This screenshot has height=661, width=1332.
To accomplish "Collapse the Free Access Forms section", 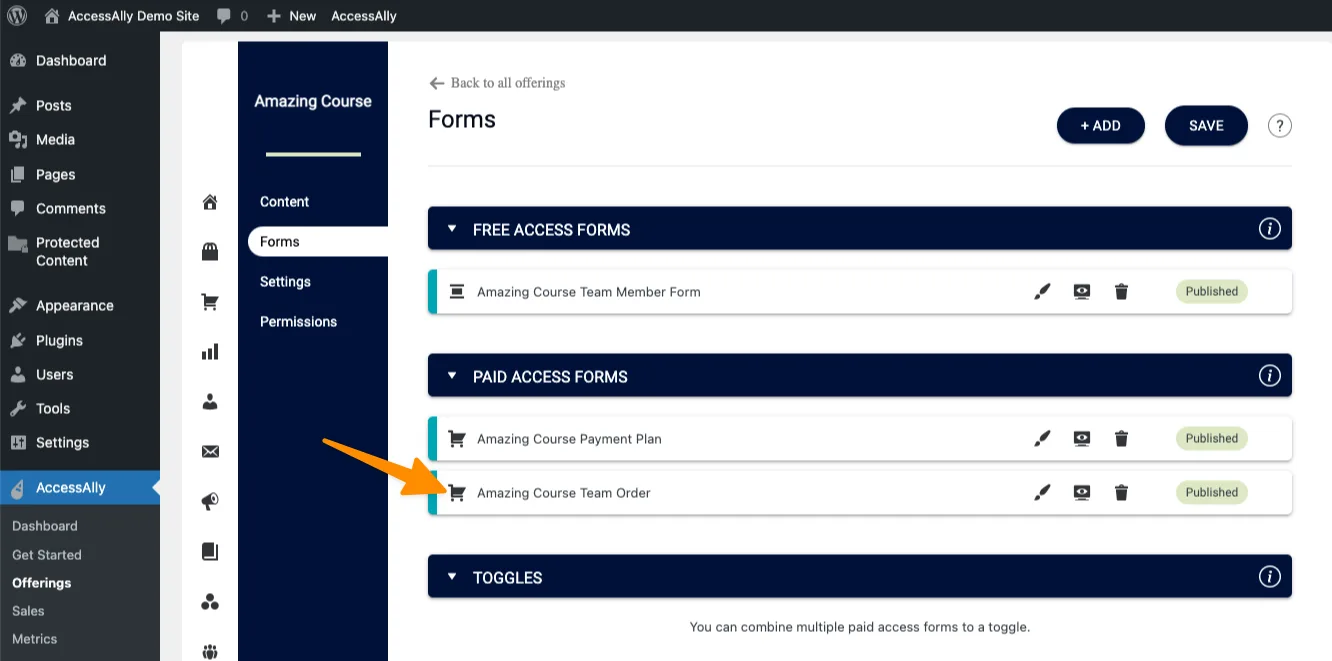I will tap(452, 230).
